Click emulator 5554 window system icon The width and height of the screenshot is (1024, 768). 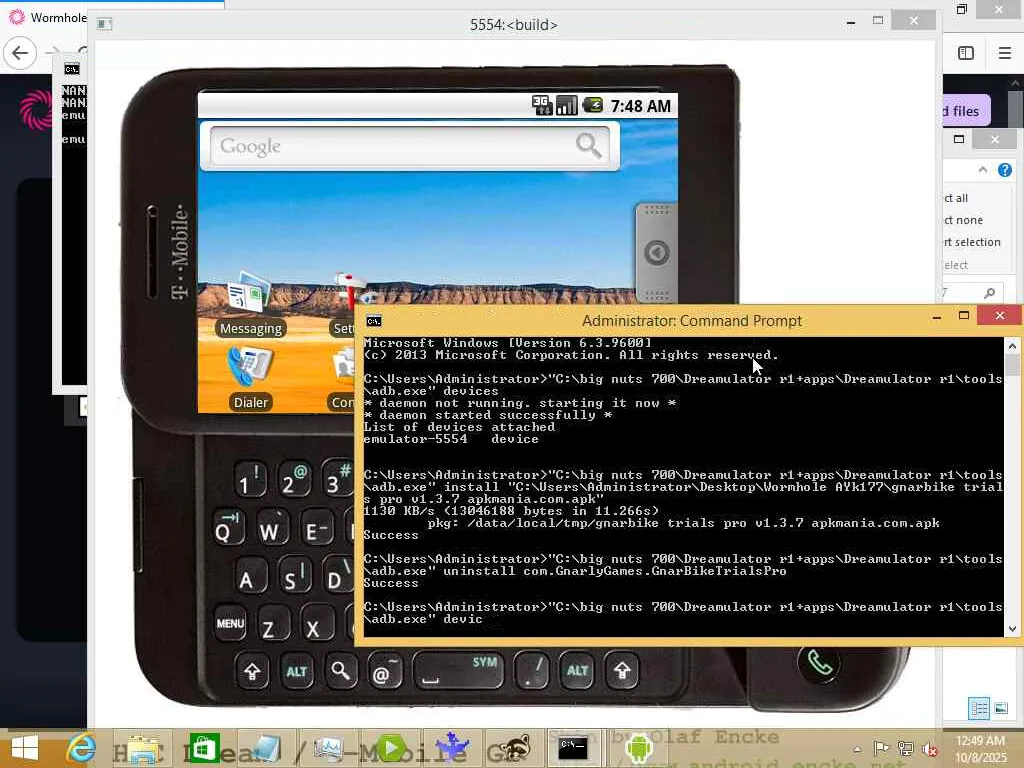click(x=104, y=24)
